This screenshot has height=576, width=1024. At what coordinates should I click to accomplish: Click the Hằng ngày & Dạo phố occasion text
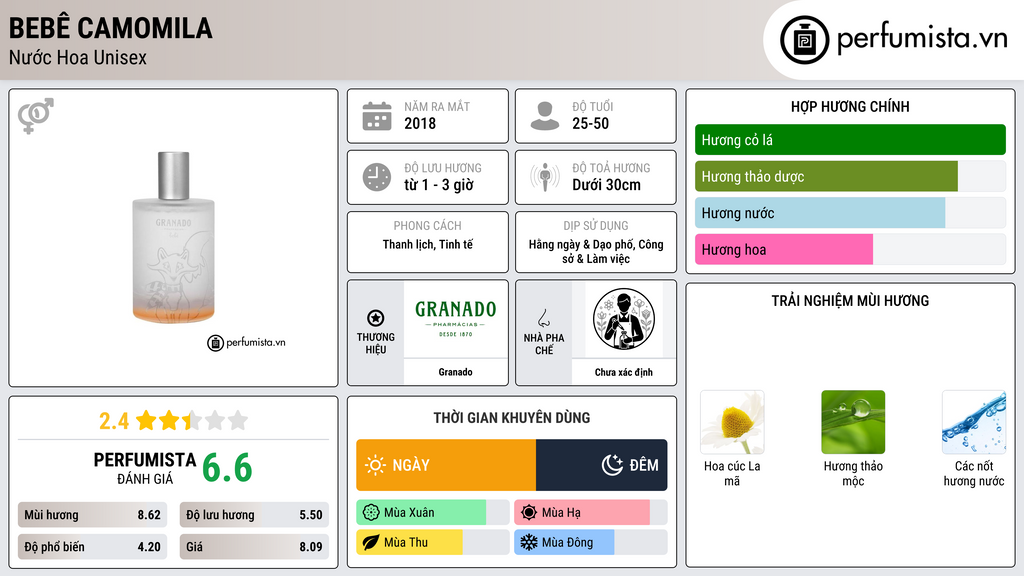[596, 251]
